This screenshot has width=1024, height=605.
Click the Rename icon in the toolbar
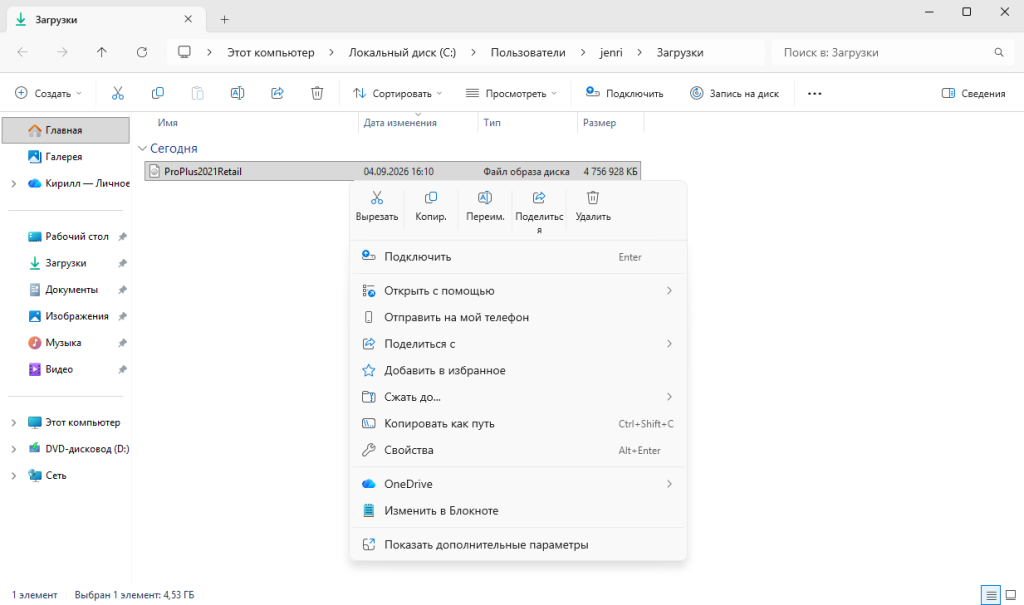tap(238, 93)
